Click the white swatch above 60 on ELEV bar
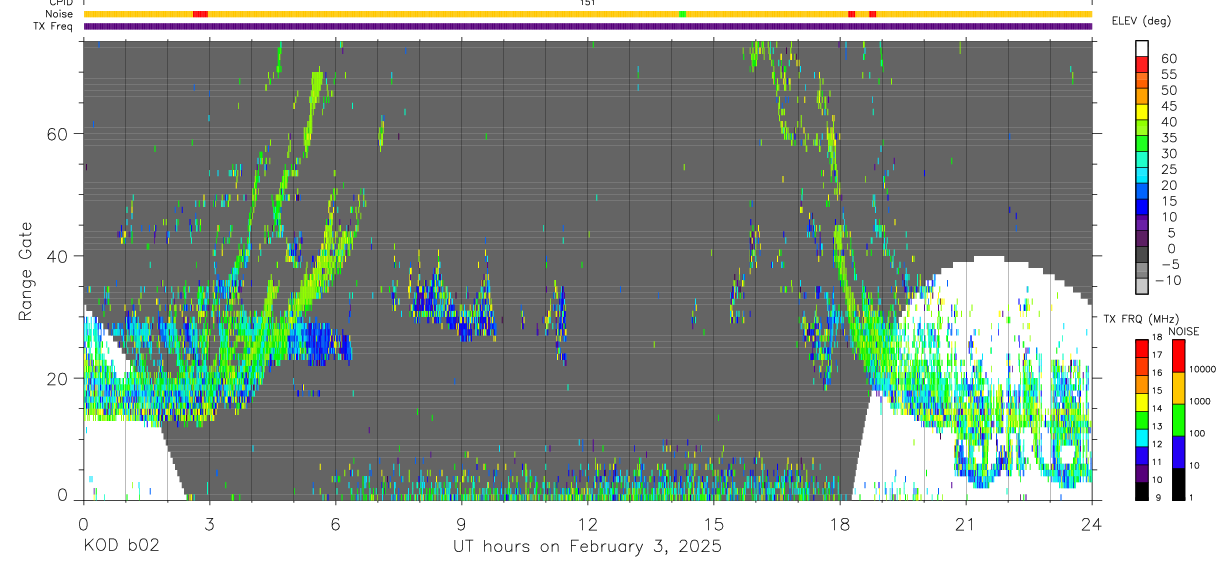The width and height of the screenshot is (1228, 567). point(1142,50)
